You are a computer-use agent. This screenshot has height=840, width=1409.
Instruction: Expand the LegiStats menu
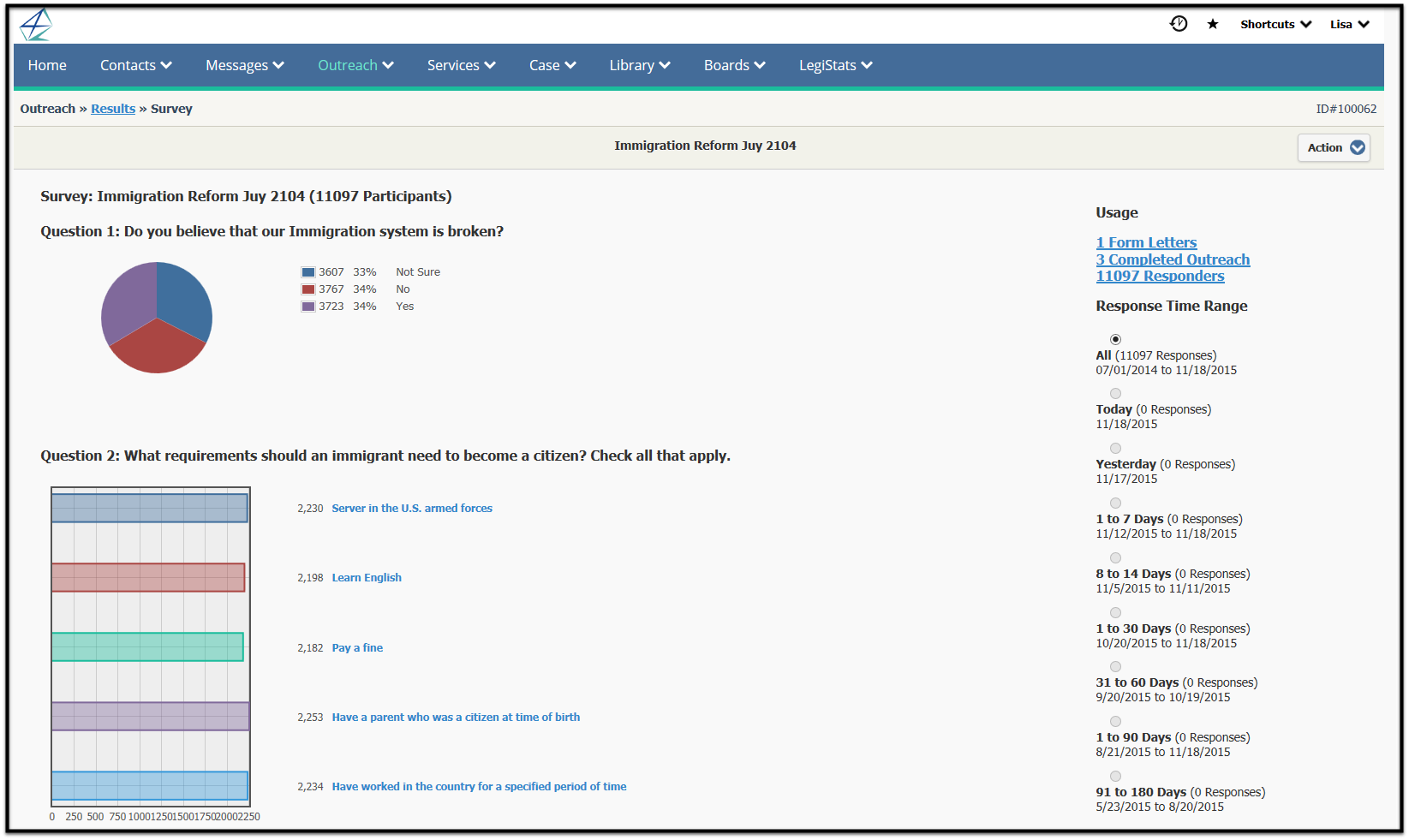coord(836,65)
